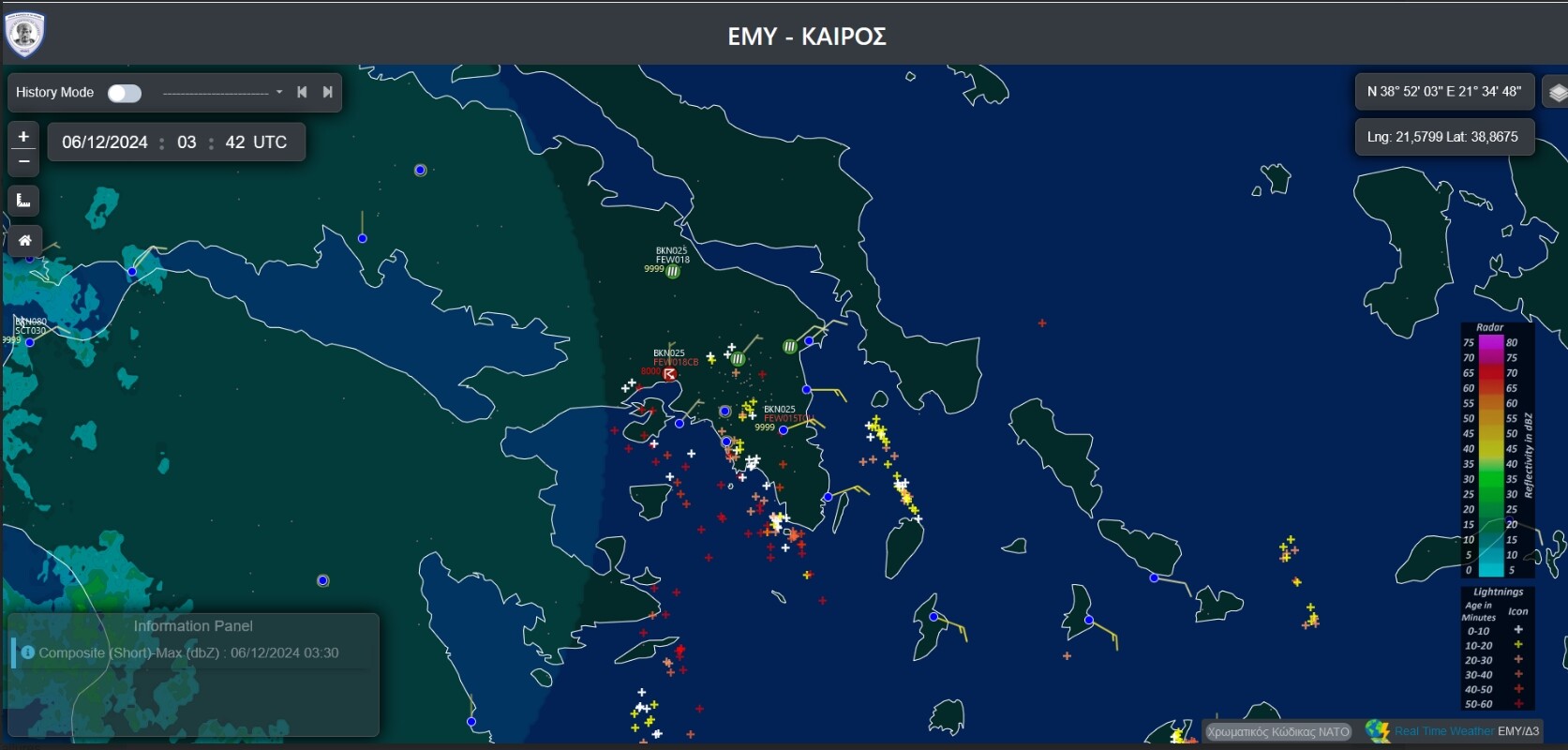The image size is (1568, 750).
Task: Click the 10-20 minutes lightning legend icon
Action: [1518, 645]
